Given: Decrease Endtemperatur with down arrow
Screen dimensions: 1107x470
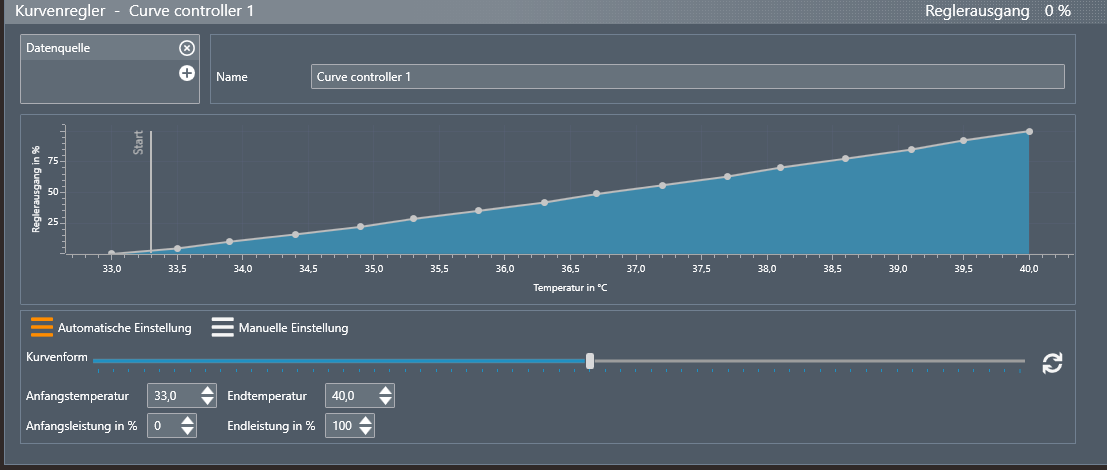Looking at the screenshot, I should (385, 401).
